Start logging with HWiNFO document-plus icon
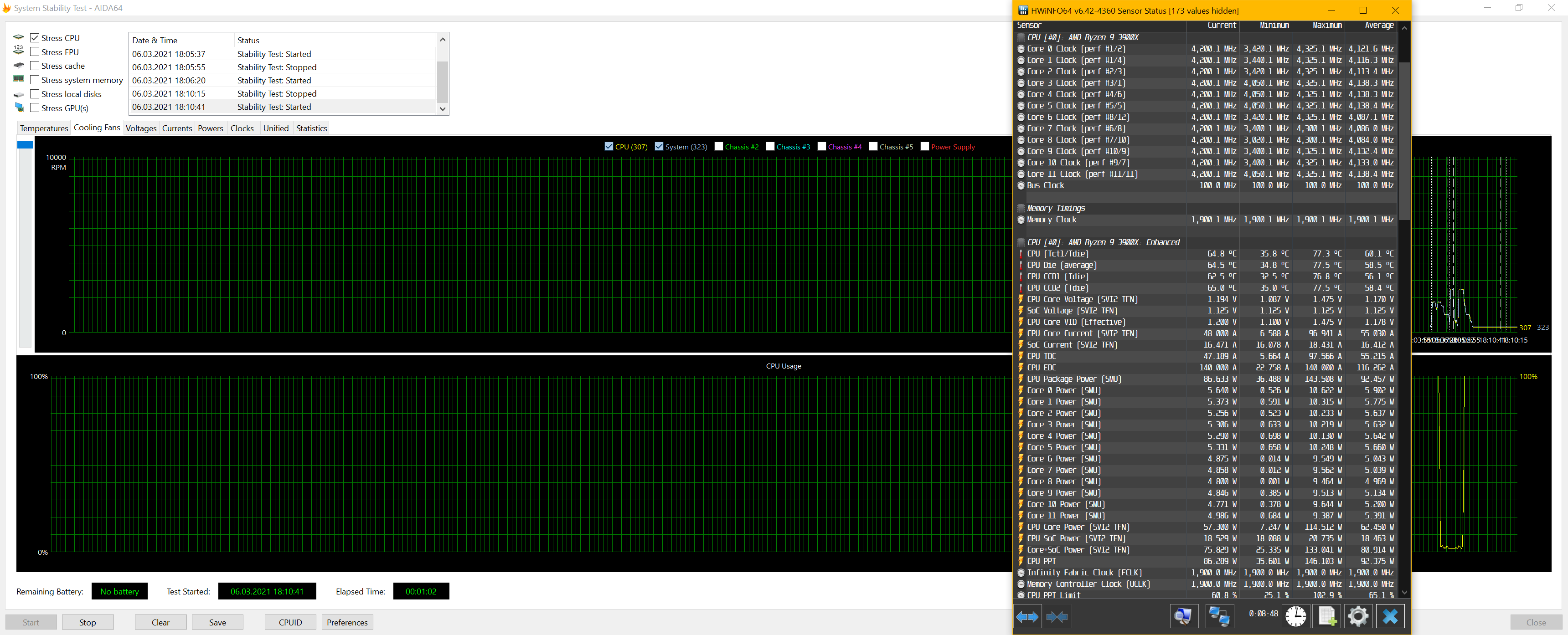 click(1327, 617)
